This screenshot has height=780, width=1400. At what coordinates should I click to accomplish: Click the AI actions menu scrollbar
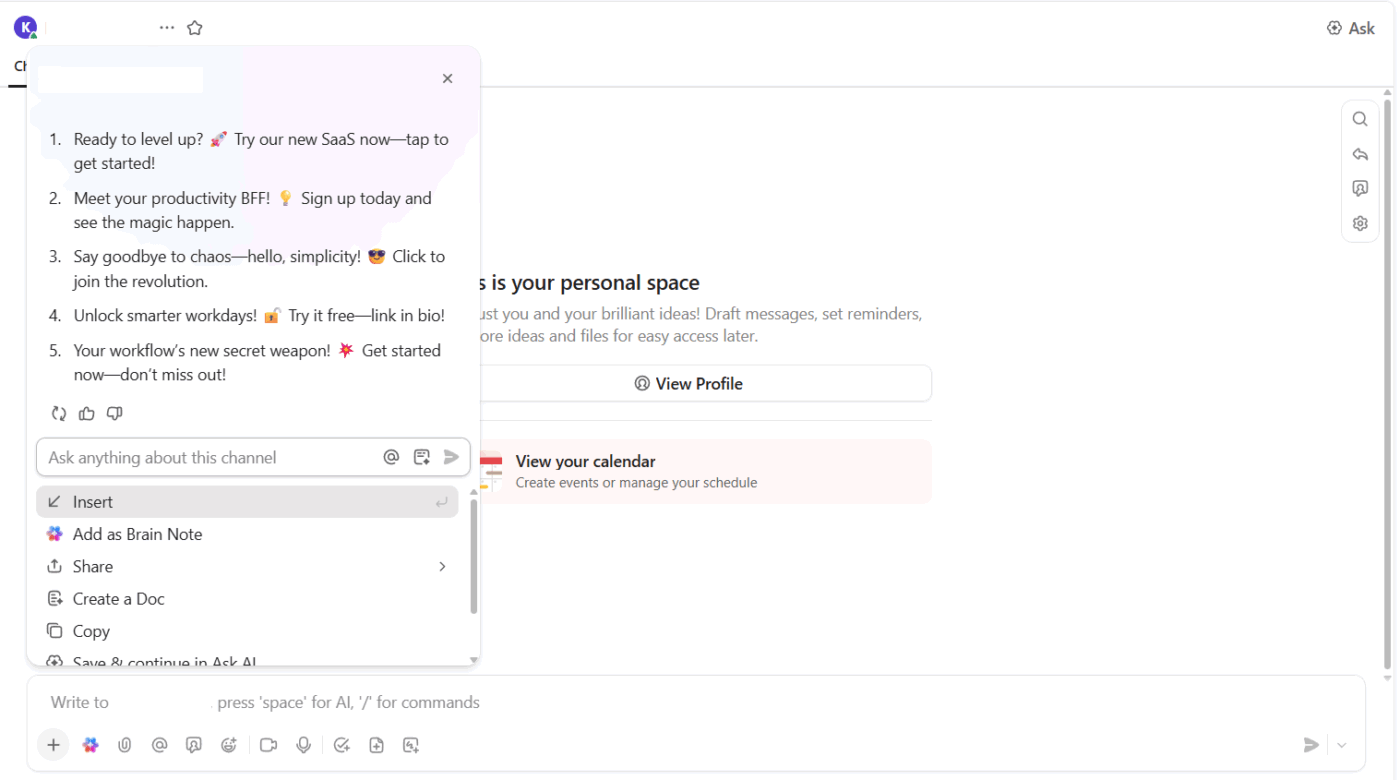[x=473, y=556]
